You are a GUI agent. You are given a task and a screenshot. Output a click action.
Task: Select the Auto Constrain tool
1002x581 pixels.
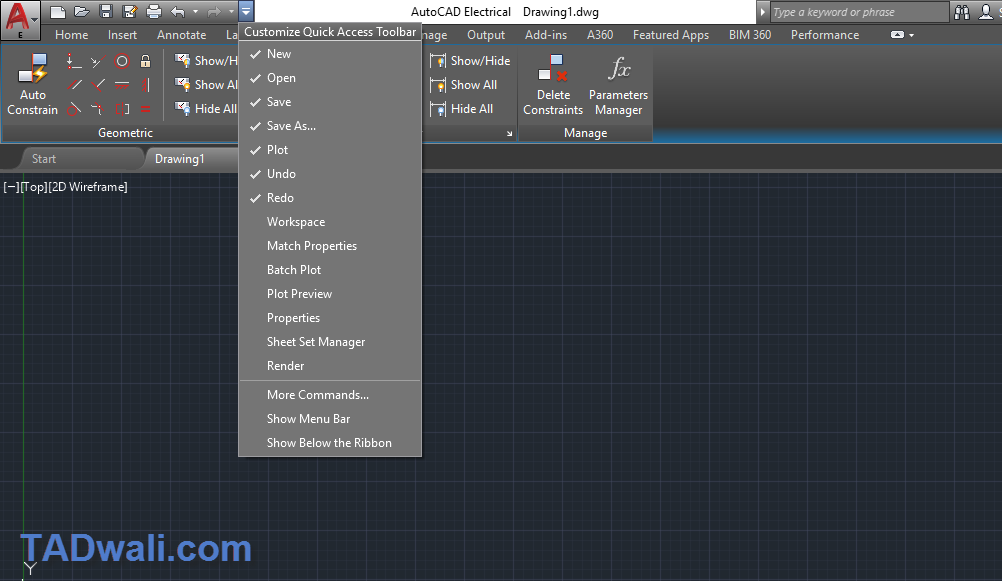32,85
